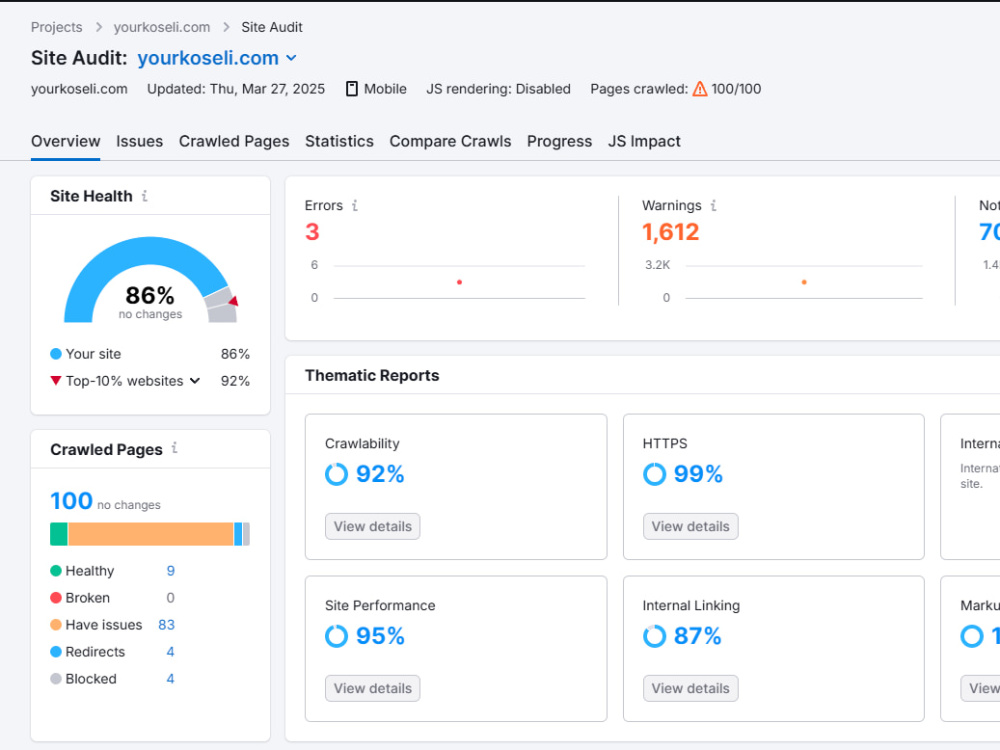The image size is (1000, 750).
Task: Open the Progress tab
Action: point(559,141)
